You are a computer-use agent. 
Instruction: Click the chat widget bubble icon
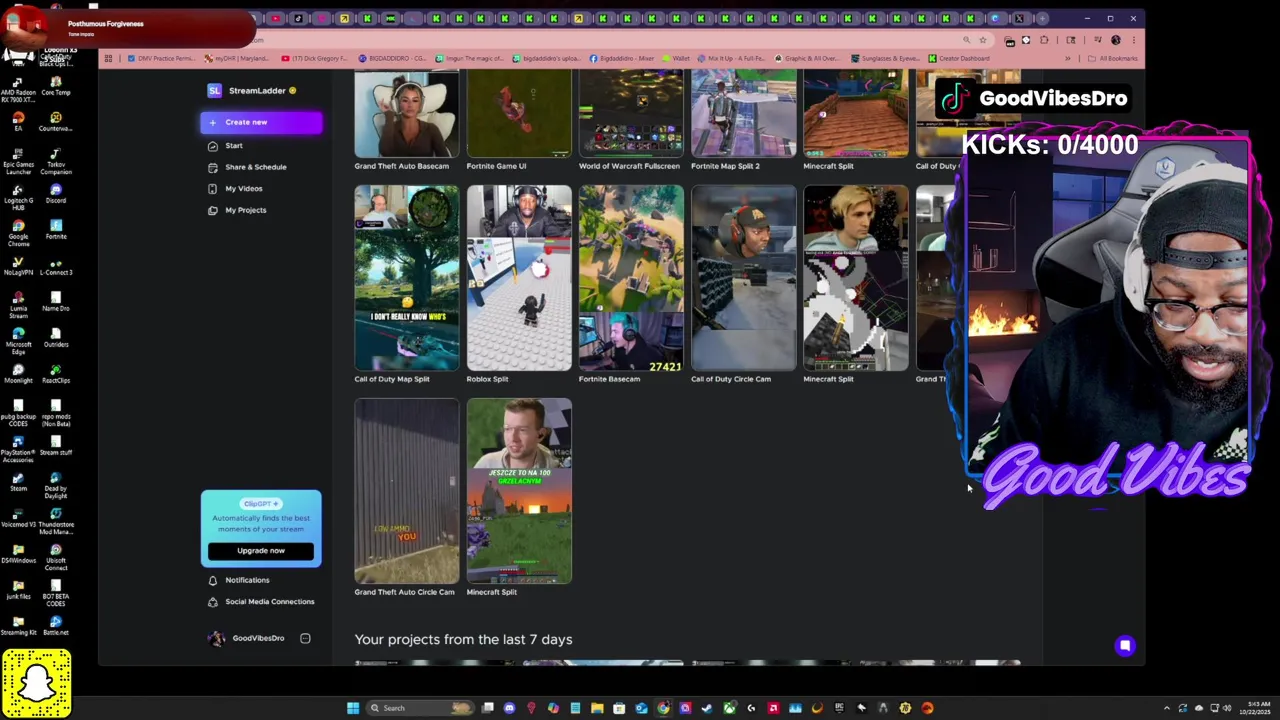click(1125, 646)
